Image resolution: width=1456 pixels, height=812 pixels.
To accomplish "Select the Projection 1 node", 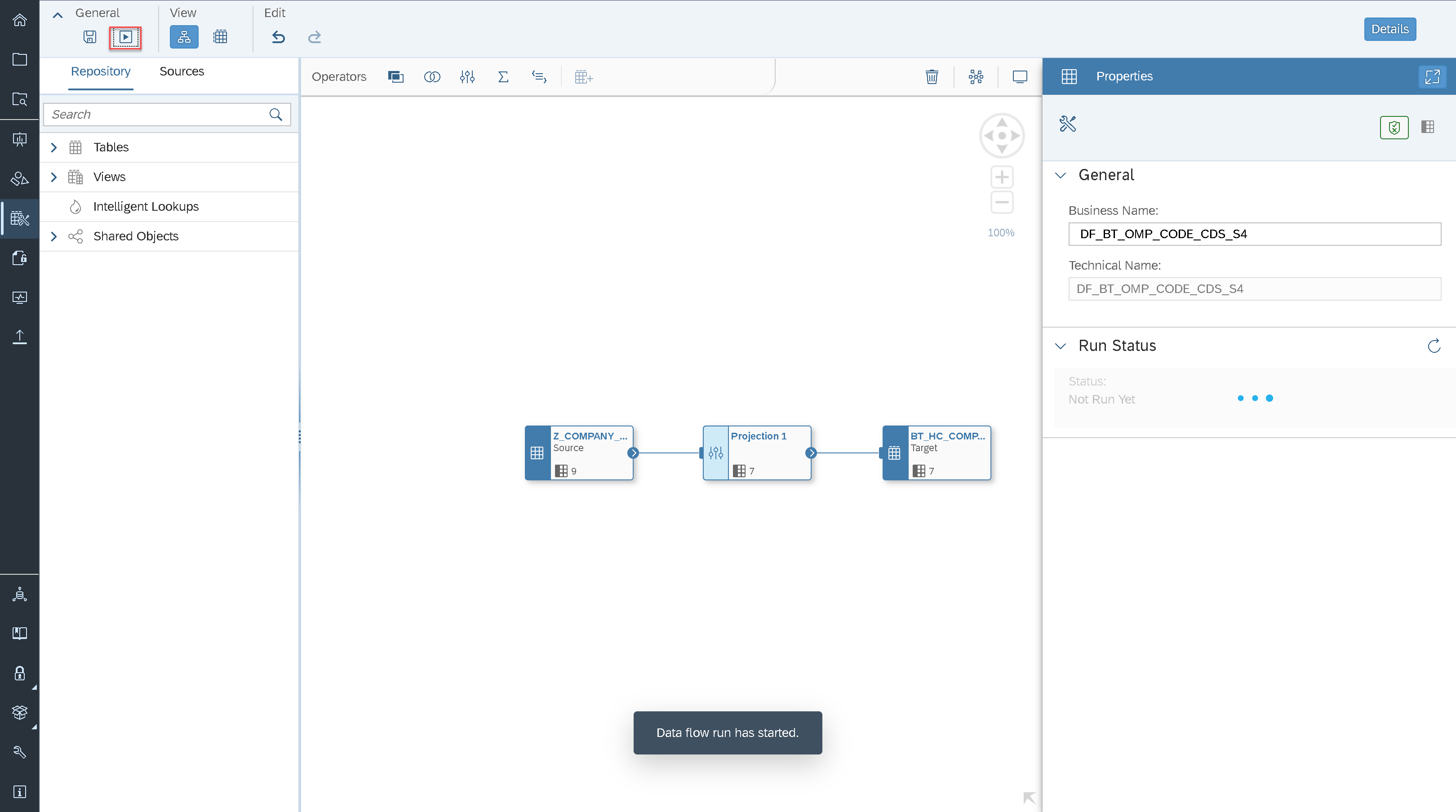I will [x=757, y=453].
